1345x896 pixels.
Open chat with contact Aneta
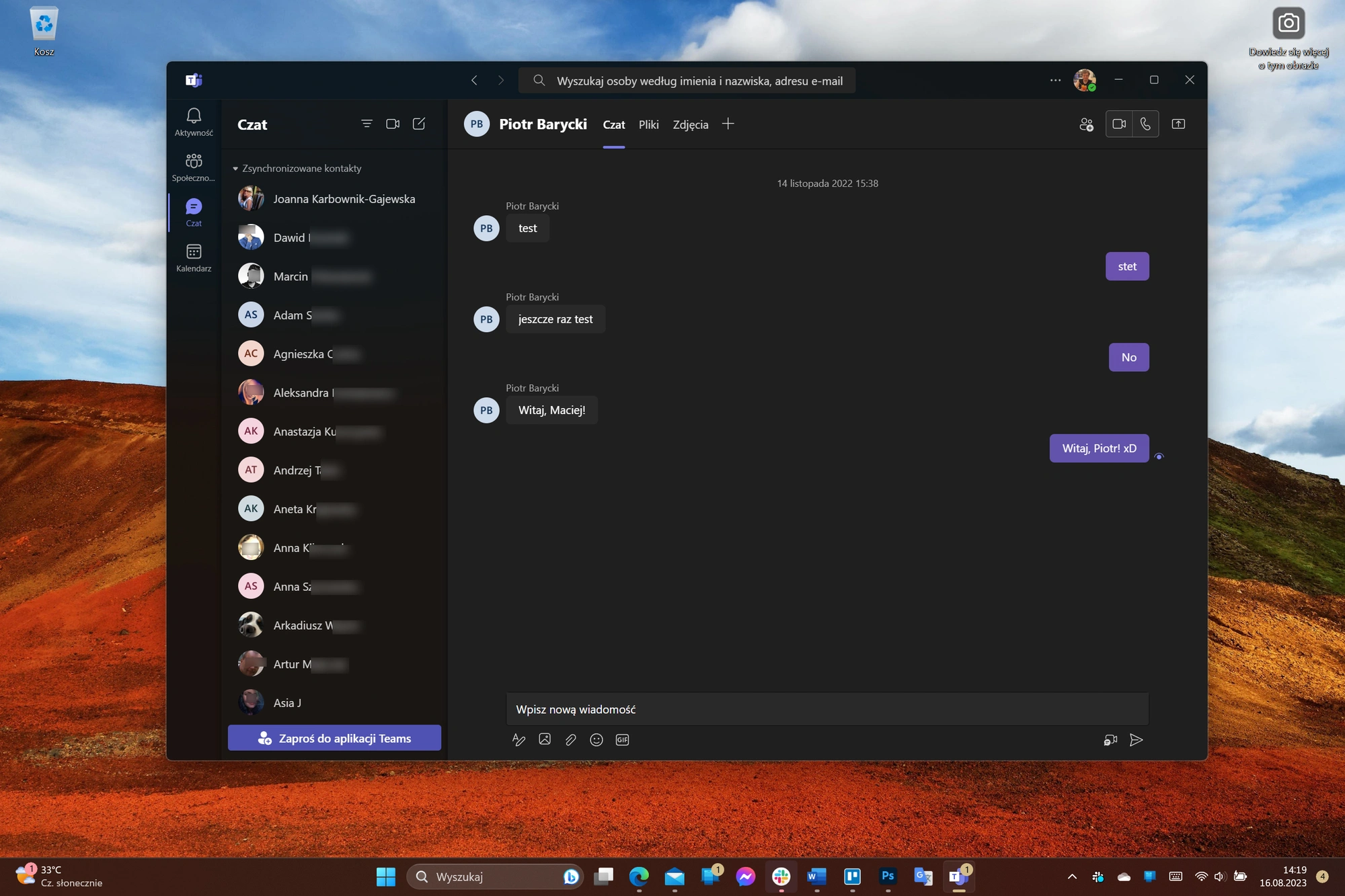(334, 509)
